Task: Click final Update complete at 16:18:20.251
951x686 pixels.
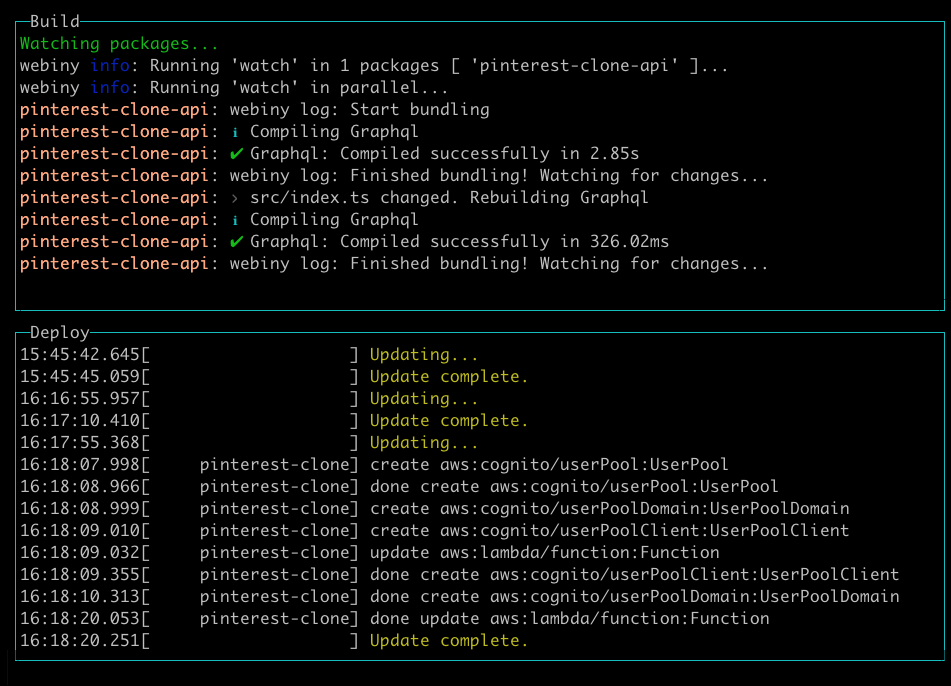Action: (449, 641)
